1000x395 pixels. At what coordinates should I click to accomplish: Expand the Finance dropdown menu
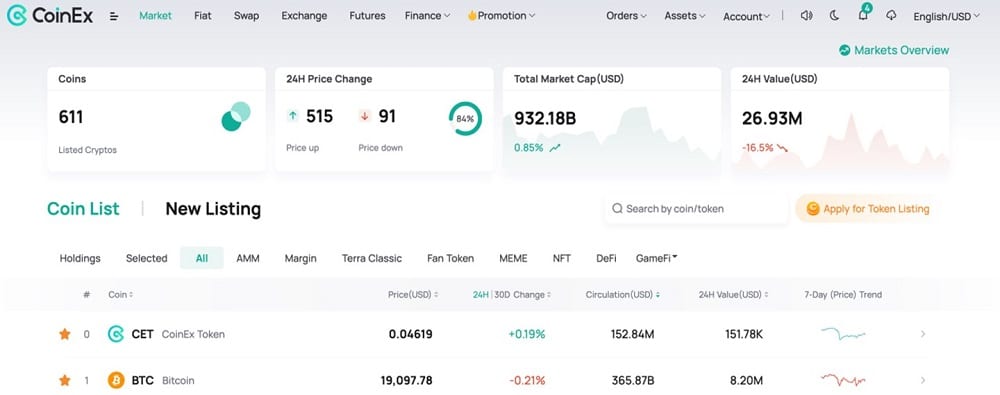[x=427, y=16]
